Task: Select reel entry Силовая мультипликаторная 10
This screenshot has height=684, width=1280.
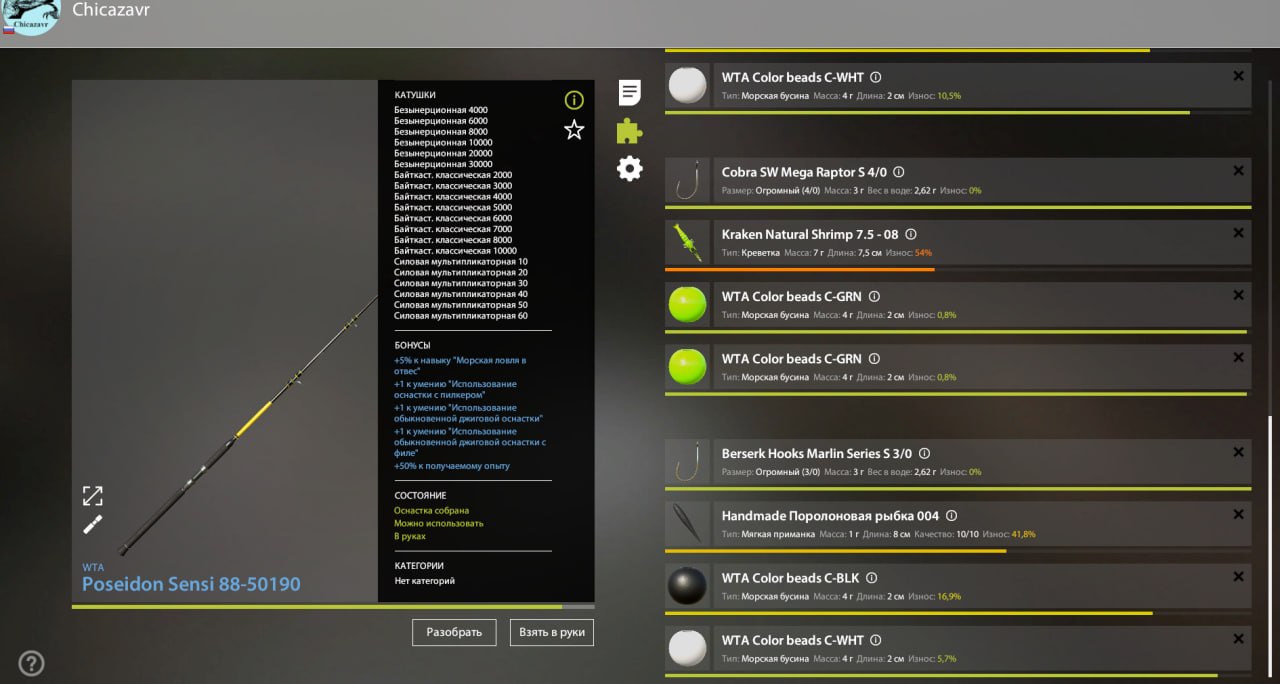Action: pyautogui.click(x=461, y=262)
